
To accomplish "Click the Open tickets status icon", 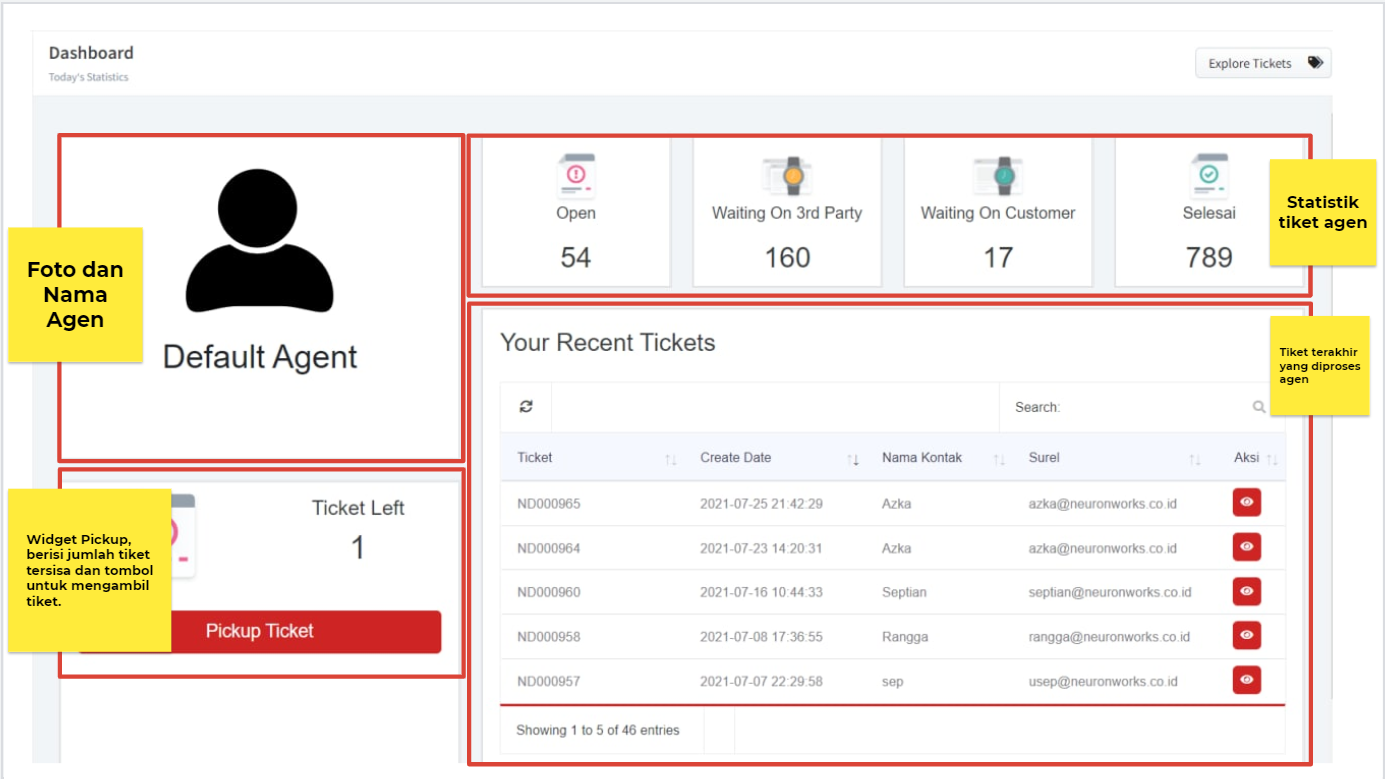I will (576, 177).
